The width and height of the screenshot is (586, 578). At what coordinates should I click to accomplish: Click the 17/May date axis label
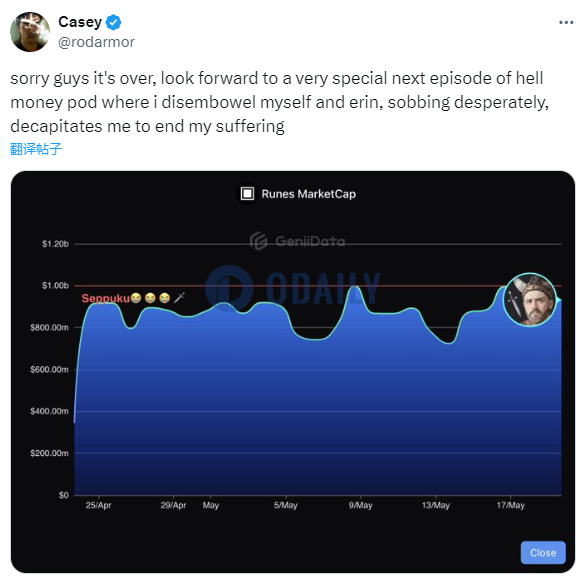pyautogui.click(x=511, y=506)
